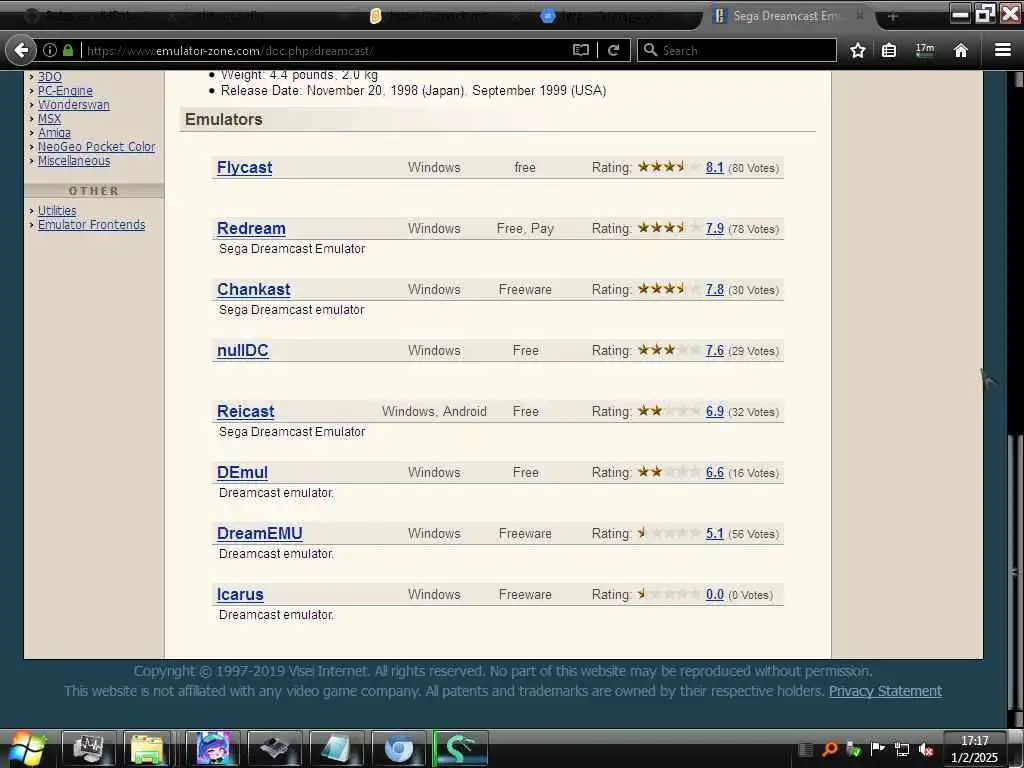Image resolution: width=1024 pixels, height=768 pixels.
Task: Open the system monitor taskbar icon
Action: 89,748
